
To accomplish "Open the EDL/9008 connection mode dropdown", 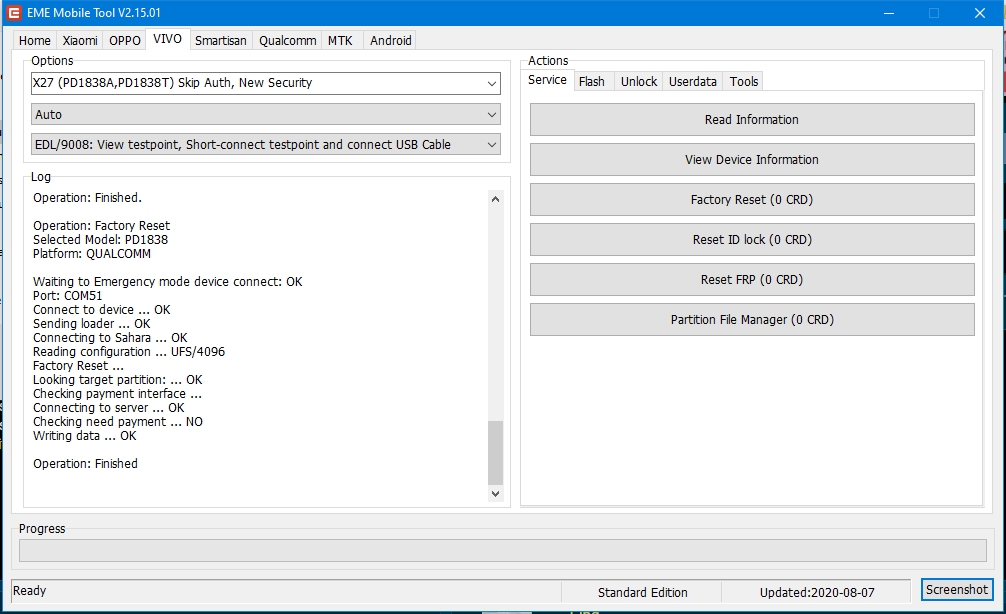I will pyautogui.click(x=266, y=144).
